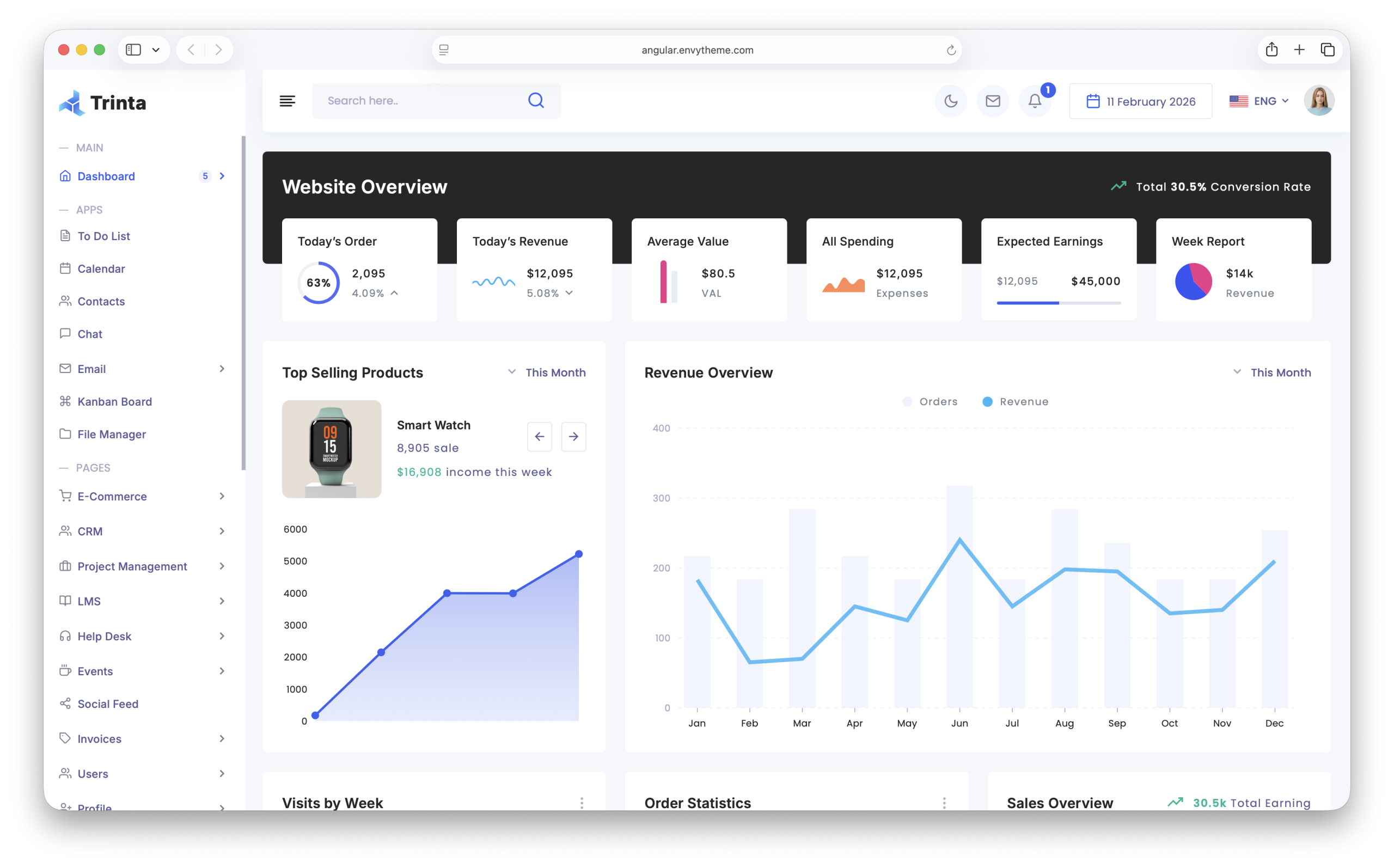Click the next arrow beside Smart Watch

pyautogui.click(x=573, y=436)
